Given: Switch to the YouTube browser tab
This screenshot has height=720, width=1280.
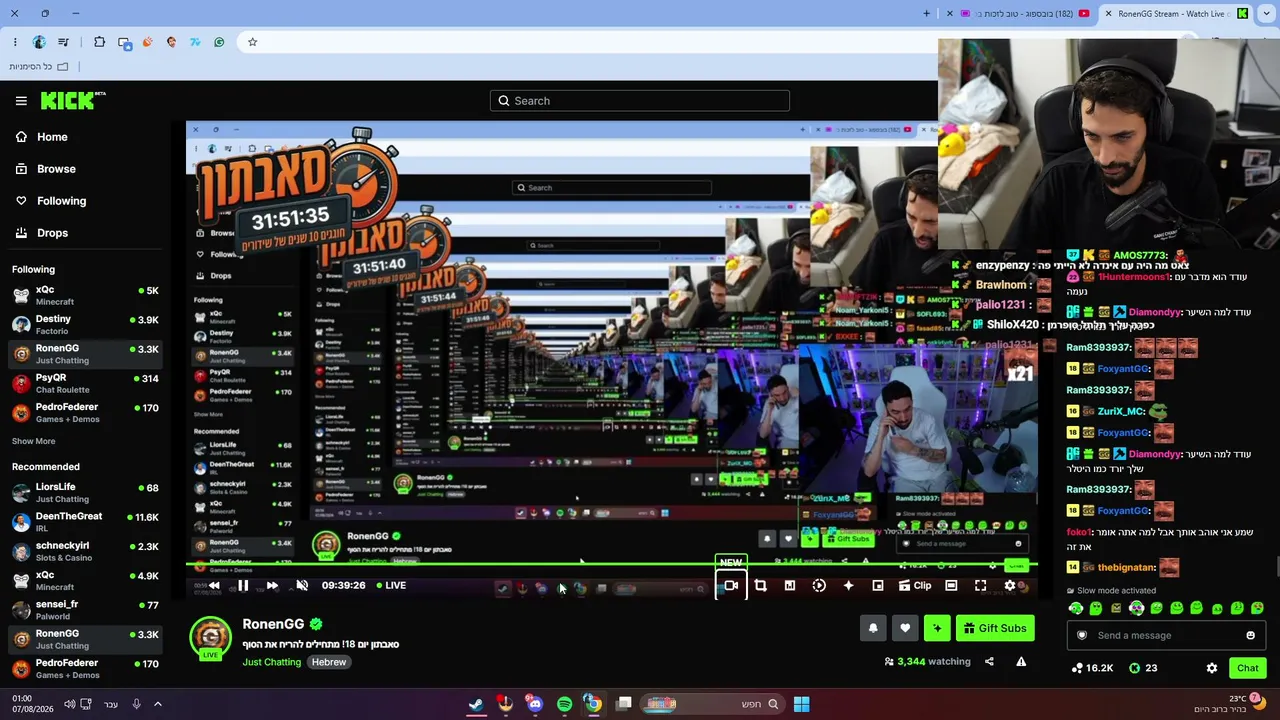Looking at the screenshot, I should (1020, 14).
